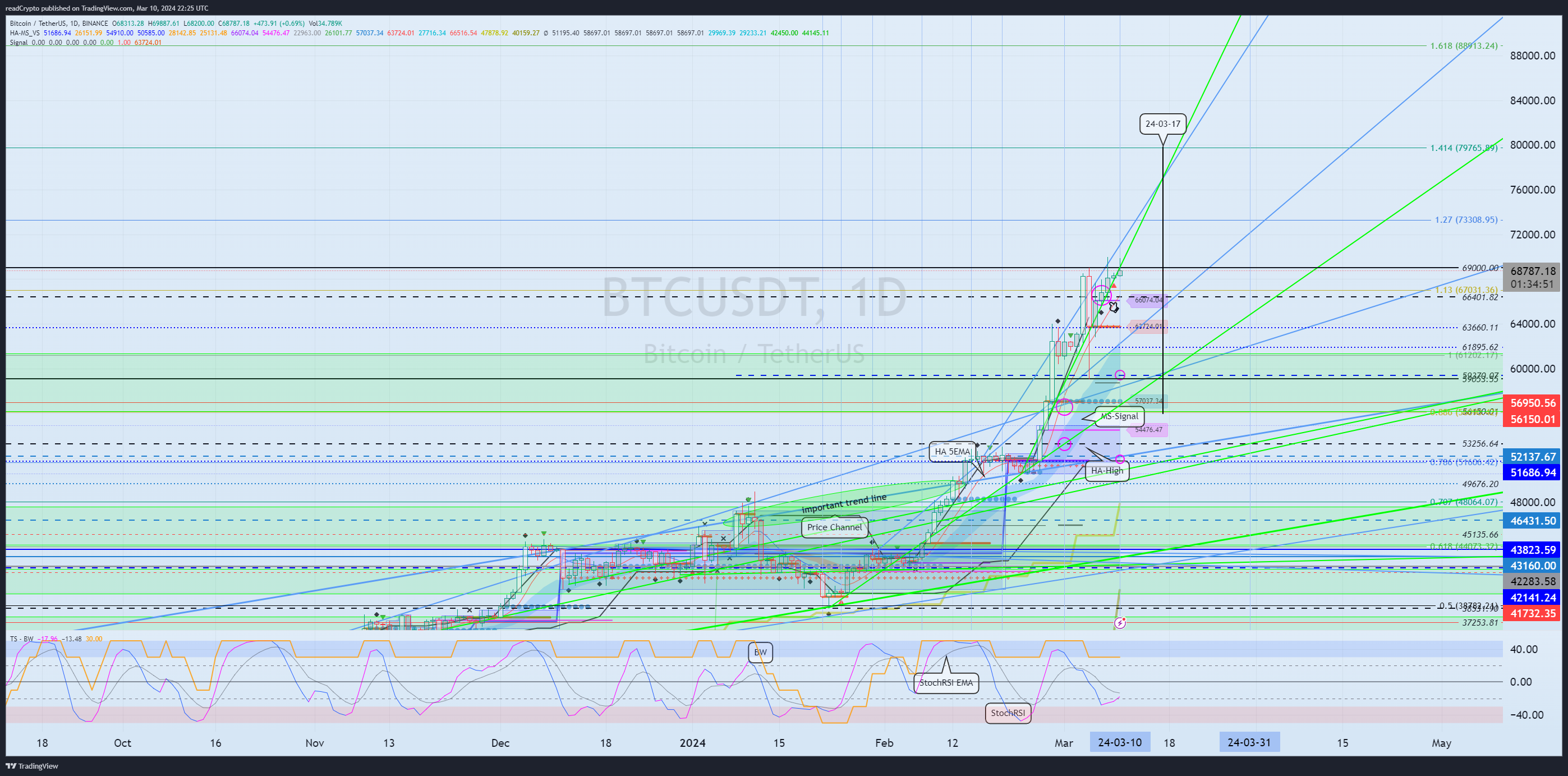Click the 49676.20 line label

1480,484
